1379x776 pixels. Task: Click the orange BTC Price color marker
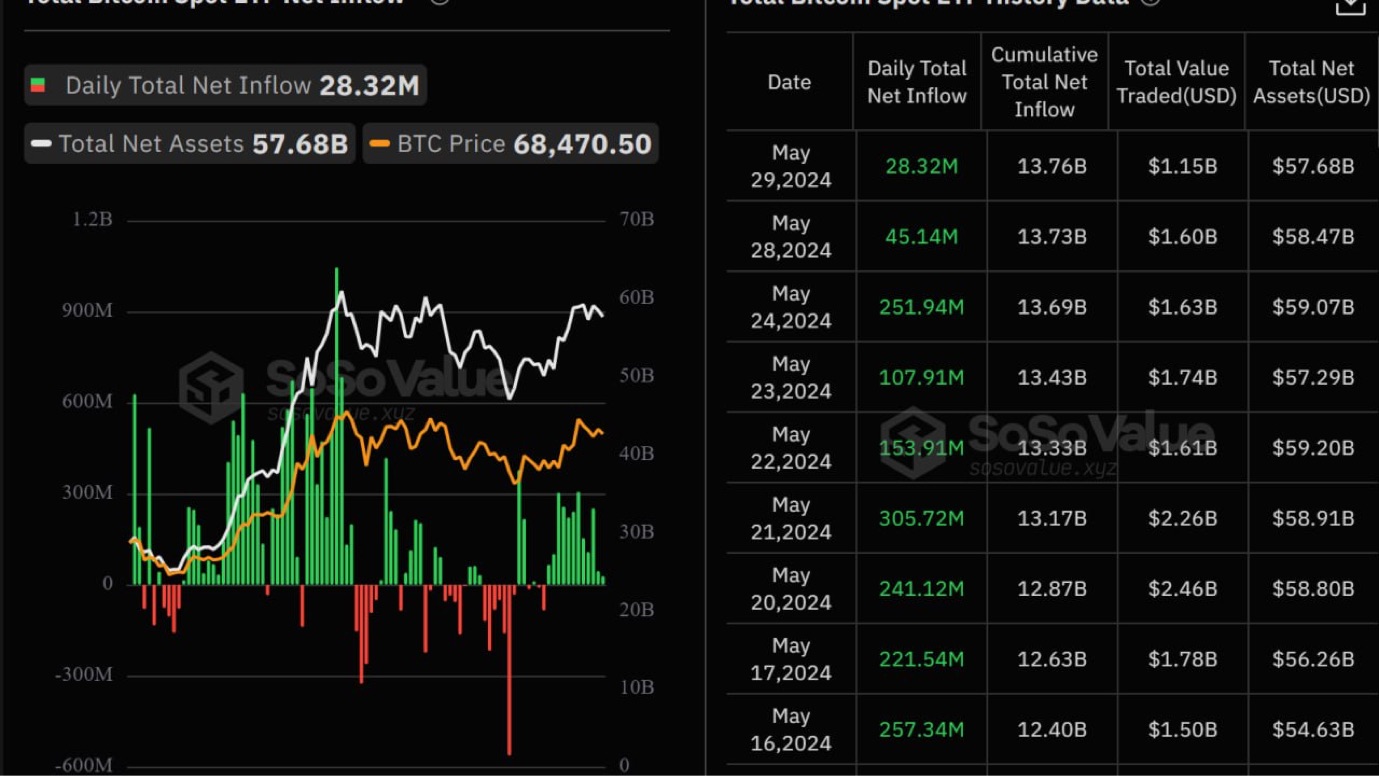point(379,144)
